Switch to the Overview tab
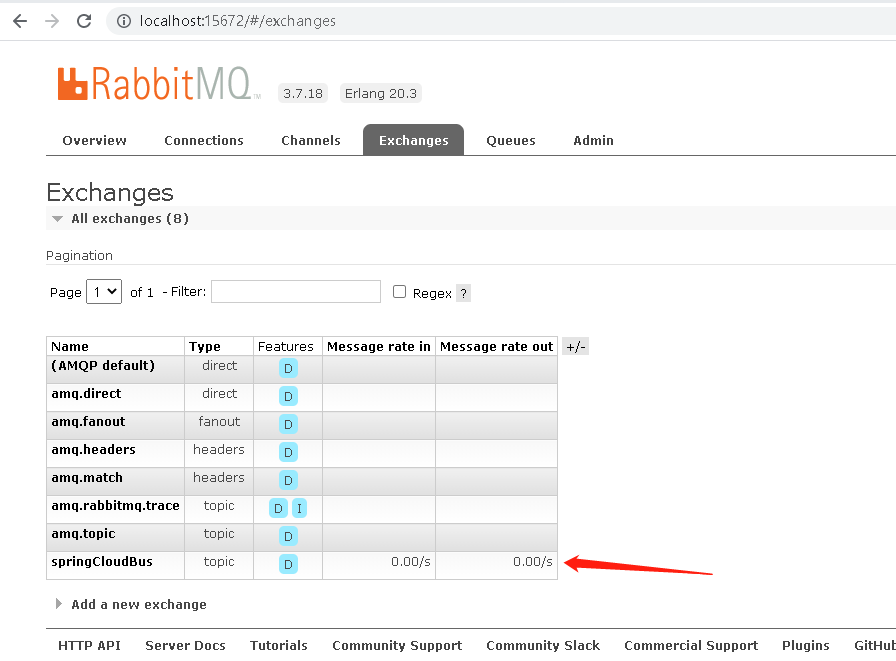896x661 pixels. [x=94, y=141]
